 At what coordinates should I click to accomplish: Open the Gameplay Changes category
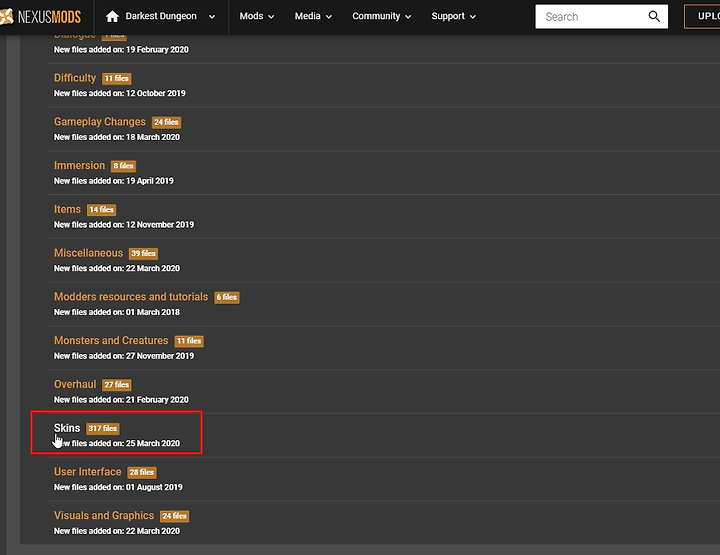(x=100, y=122)
